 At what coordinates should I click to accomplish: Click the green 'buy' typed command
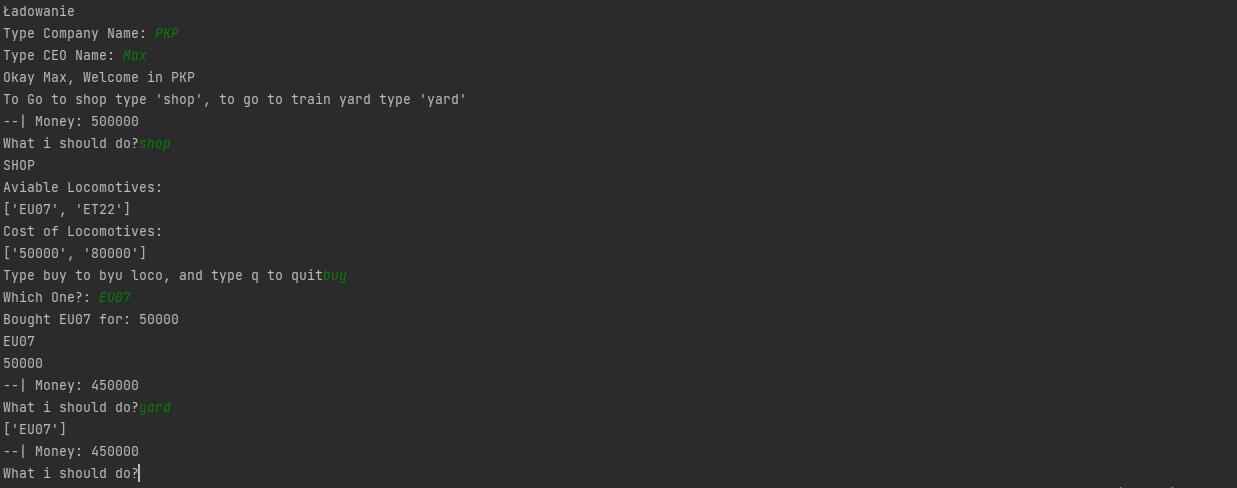(x=335, y=275)
